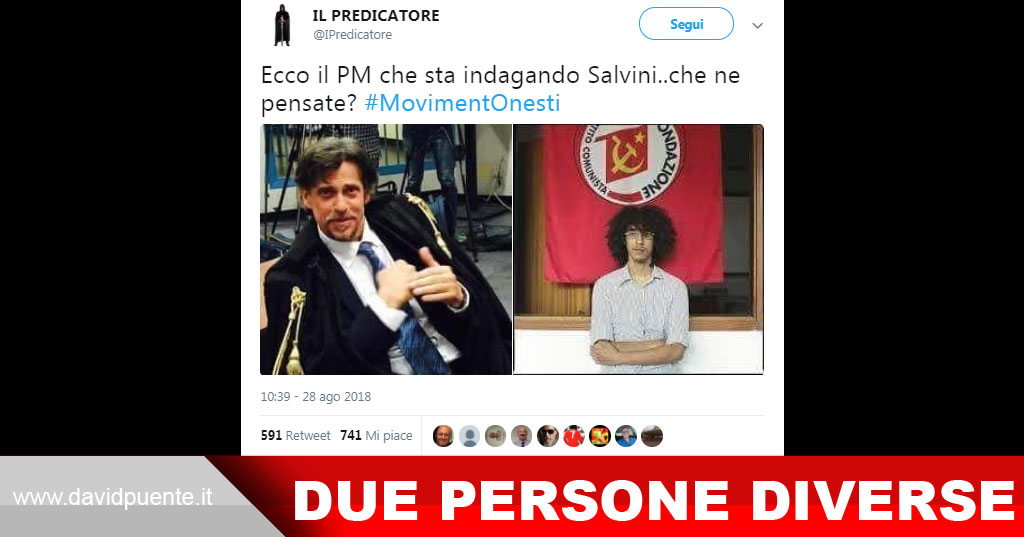Image resolution: width=1024 pixels, height=537 pixels.
Task: Open the fourth liker avatar icon
Action: [522, 436]
